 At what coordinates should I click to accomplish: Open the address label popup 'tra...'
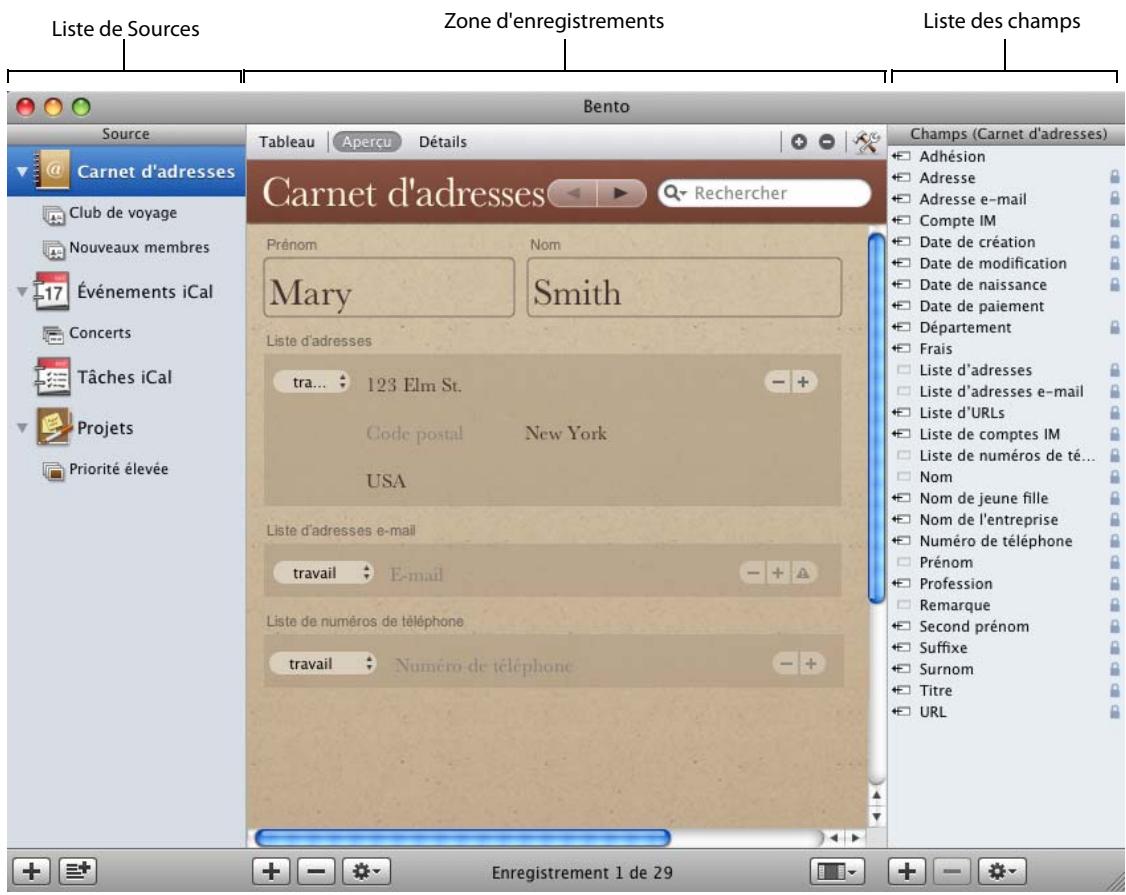[312, 382]
